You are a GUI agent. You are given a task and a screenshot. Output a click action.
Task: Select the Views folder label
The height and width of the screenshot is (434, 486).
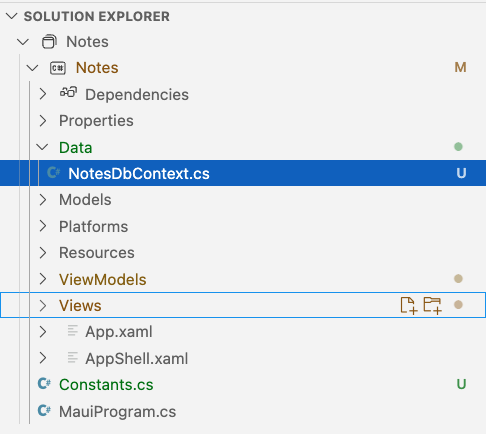[80, 306]
